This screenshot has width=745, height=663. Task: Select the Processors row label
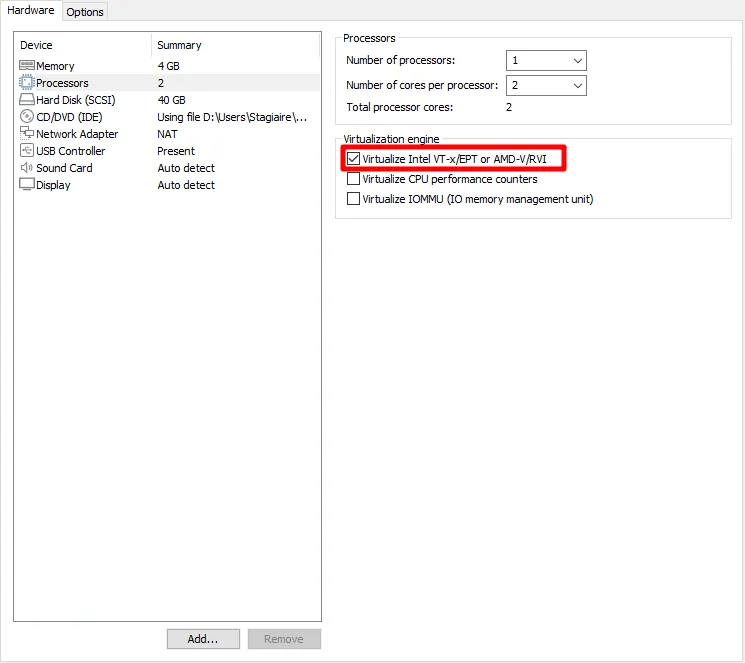tap(62, 83)
